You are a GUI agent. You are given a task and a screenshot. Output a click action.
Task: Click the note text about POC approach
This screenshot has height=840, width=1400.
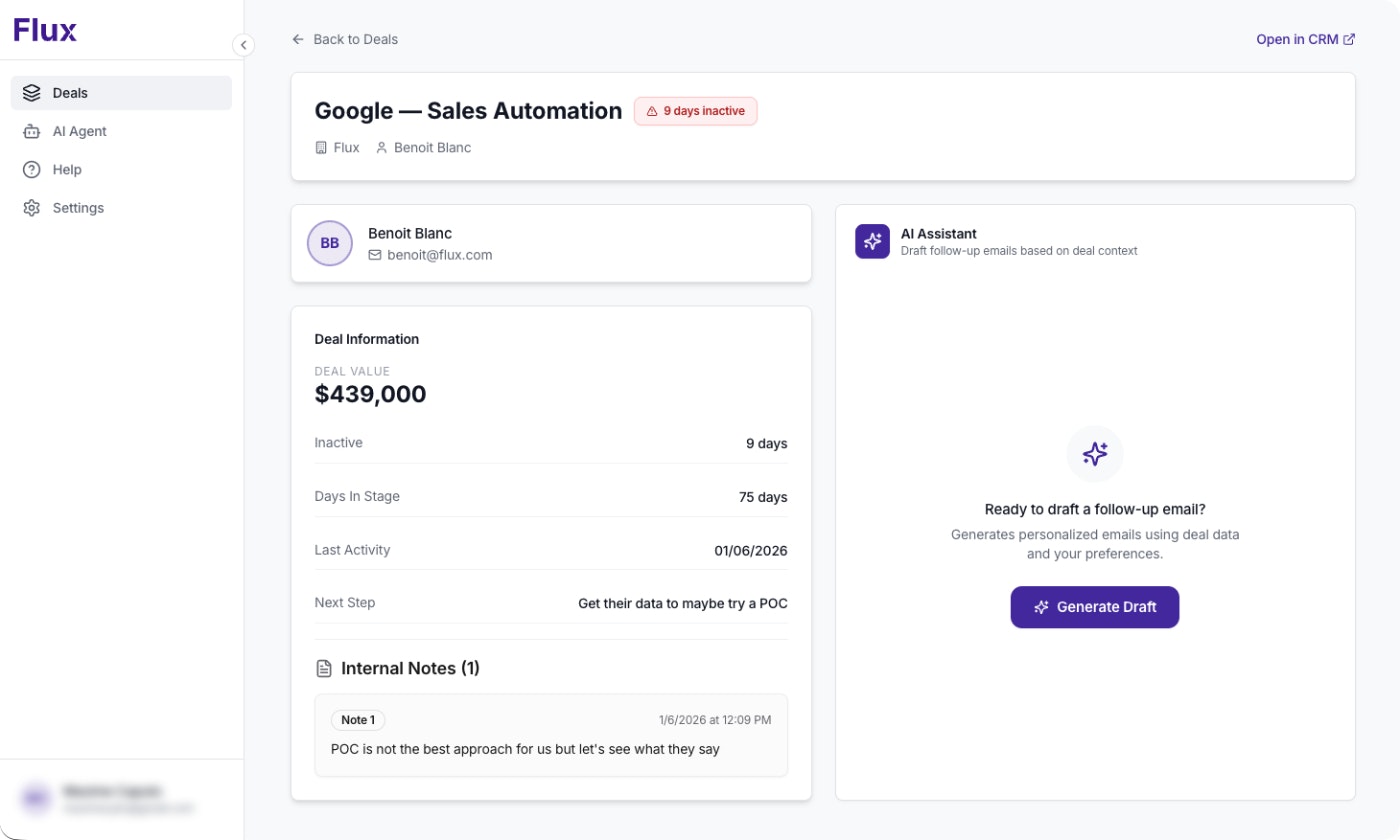tap(525, 749)
